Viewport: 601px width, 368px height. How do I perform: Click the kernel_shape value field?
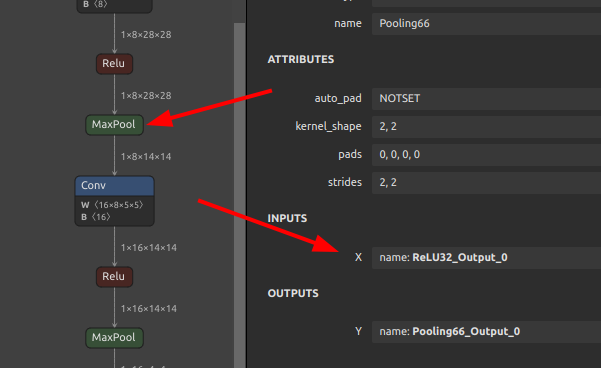(x=486, y=126)
